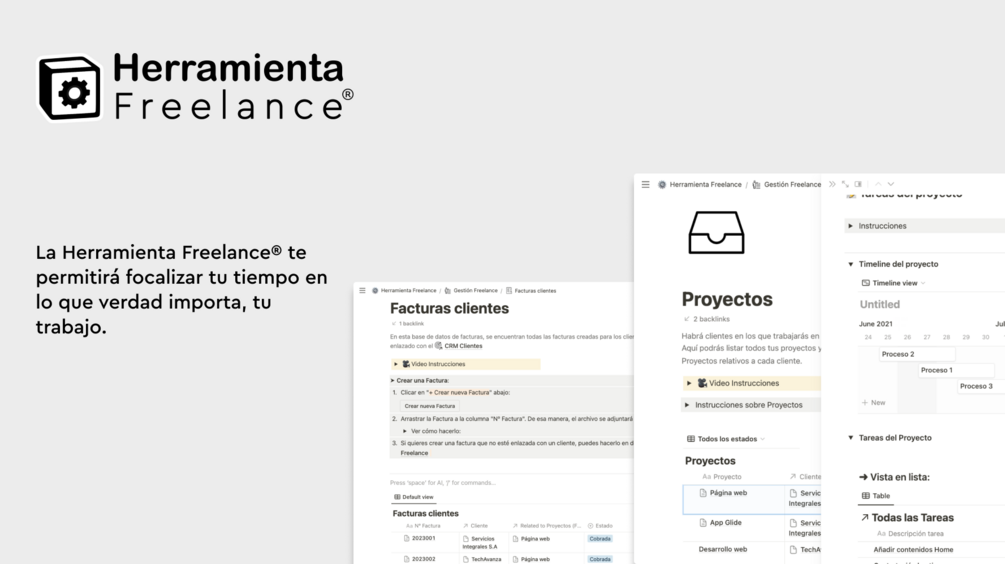Open the sidebar menu in Proyectos window
1005x564 pixels.
(x=645, y=184)
